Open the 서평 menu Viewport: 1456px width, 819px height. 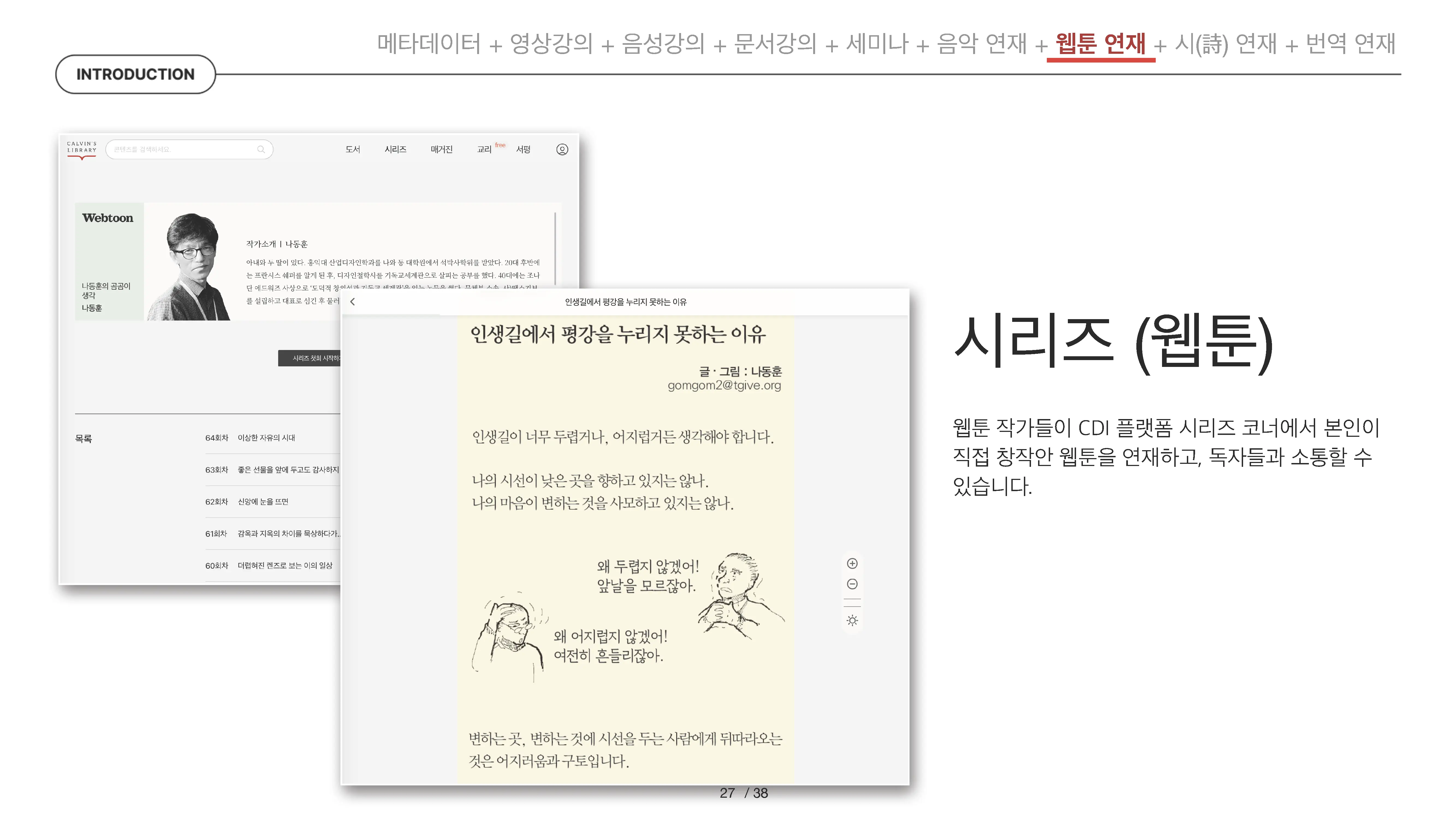[x=523, y=149]
